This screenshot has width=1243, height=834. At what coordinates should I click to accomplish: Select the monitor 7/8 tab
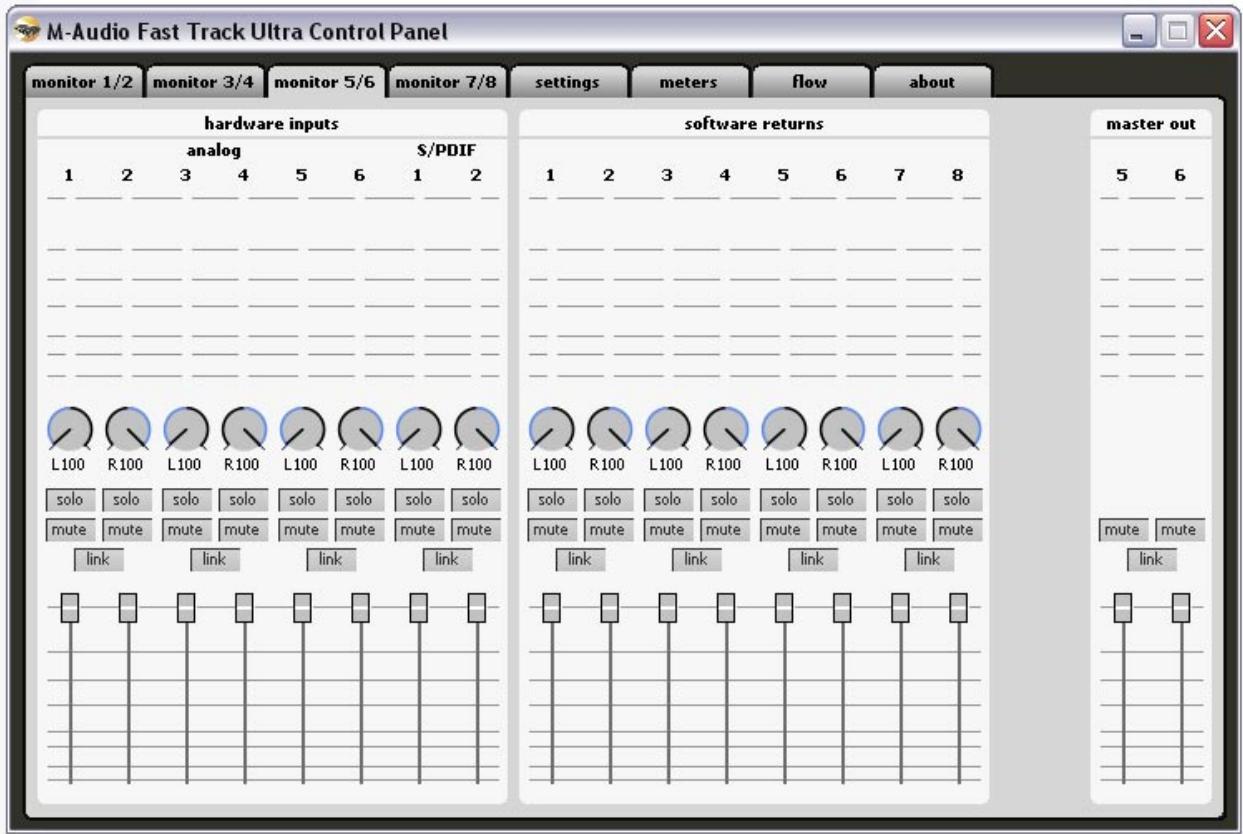(446, 83)
